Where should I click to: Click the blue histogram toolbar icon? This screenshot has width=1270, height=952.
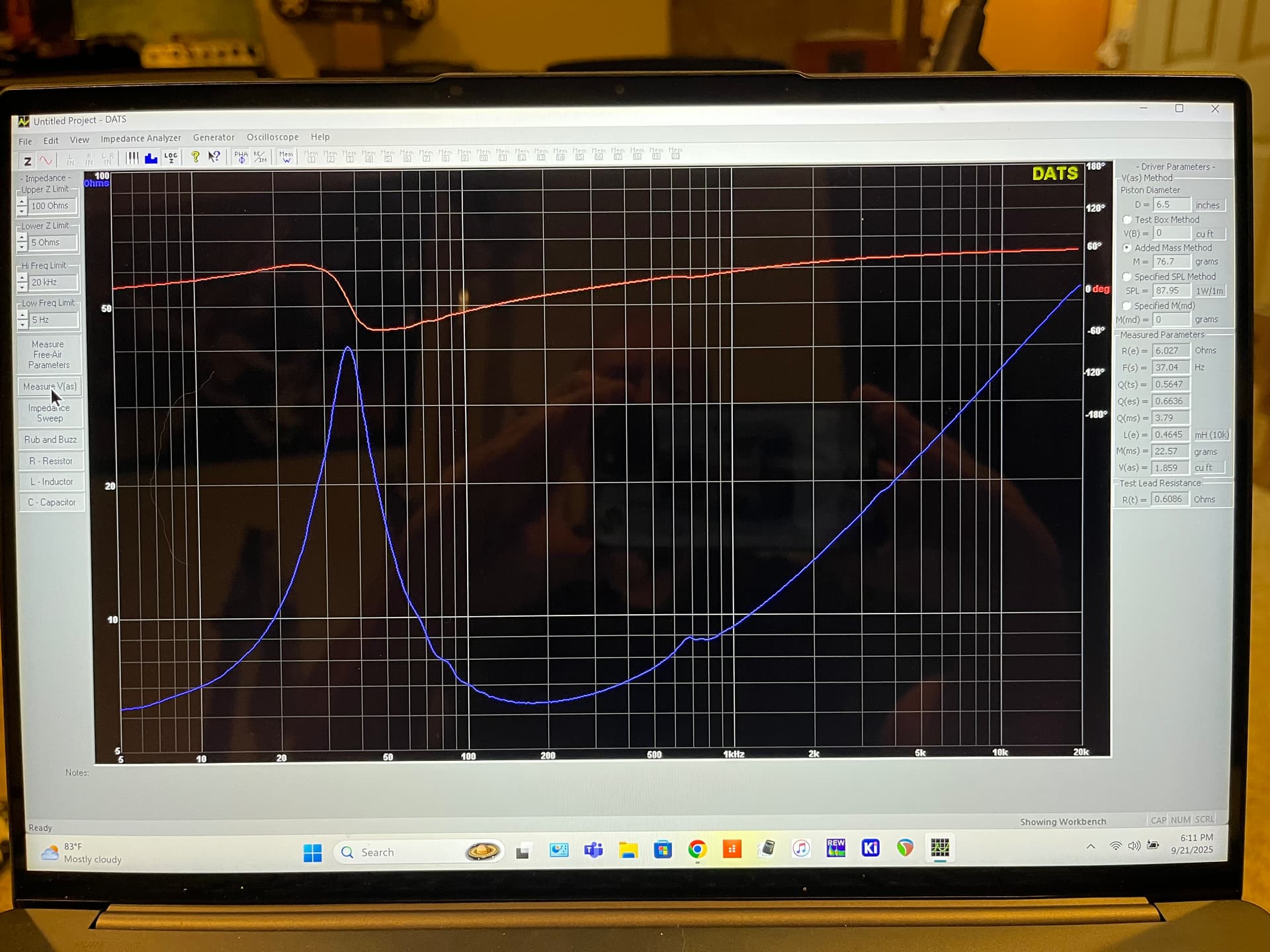click(151, 158)
